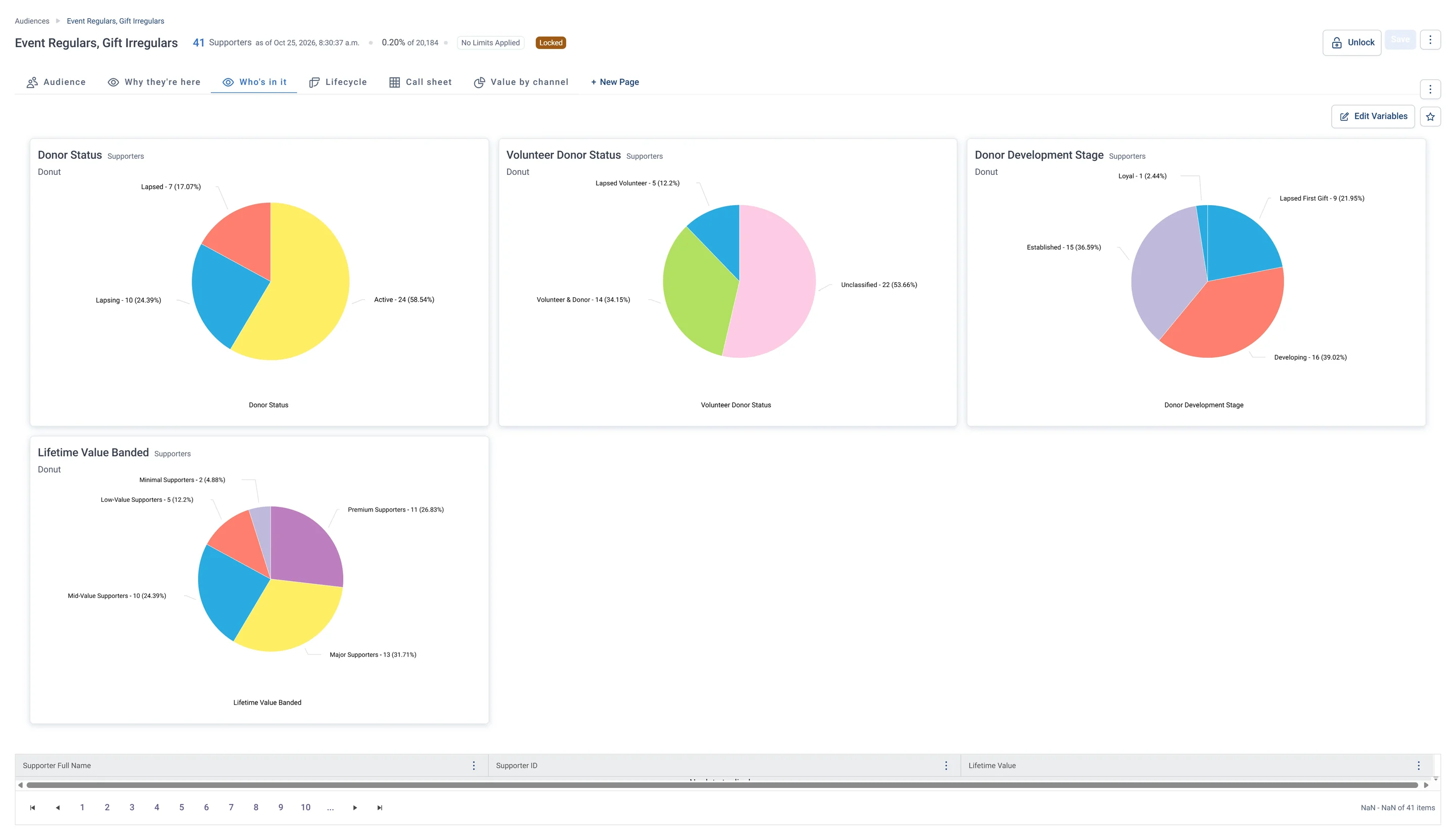Open Supporter ID column menu
Image resolution: width=1456 pixels, height=840 pixels.
click(946, 766)
